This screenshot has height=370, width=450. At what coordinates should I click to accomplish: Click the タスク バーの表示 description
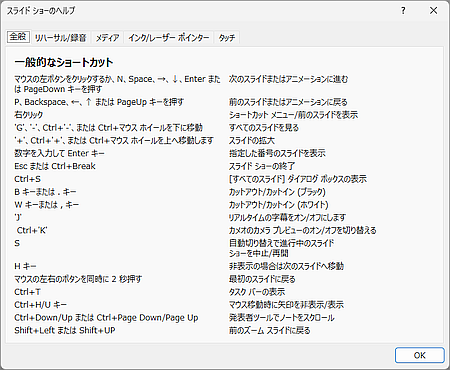(x=257, y=292)
